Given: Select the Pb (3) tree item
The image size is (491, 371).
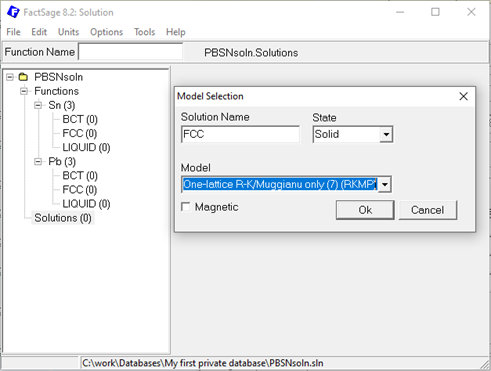Looking at the screenshot, I should [62, 162].
